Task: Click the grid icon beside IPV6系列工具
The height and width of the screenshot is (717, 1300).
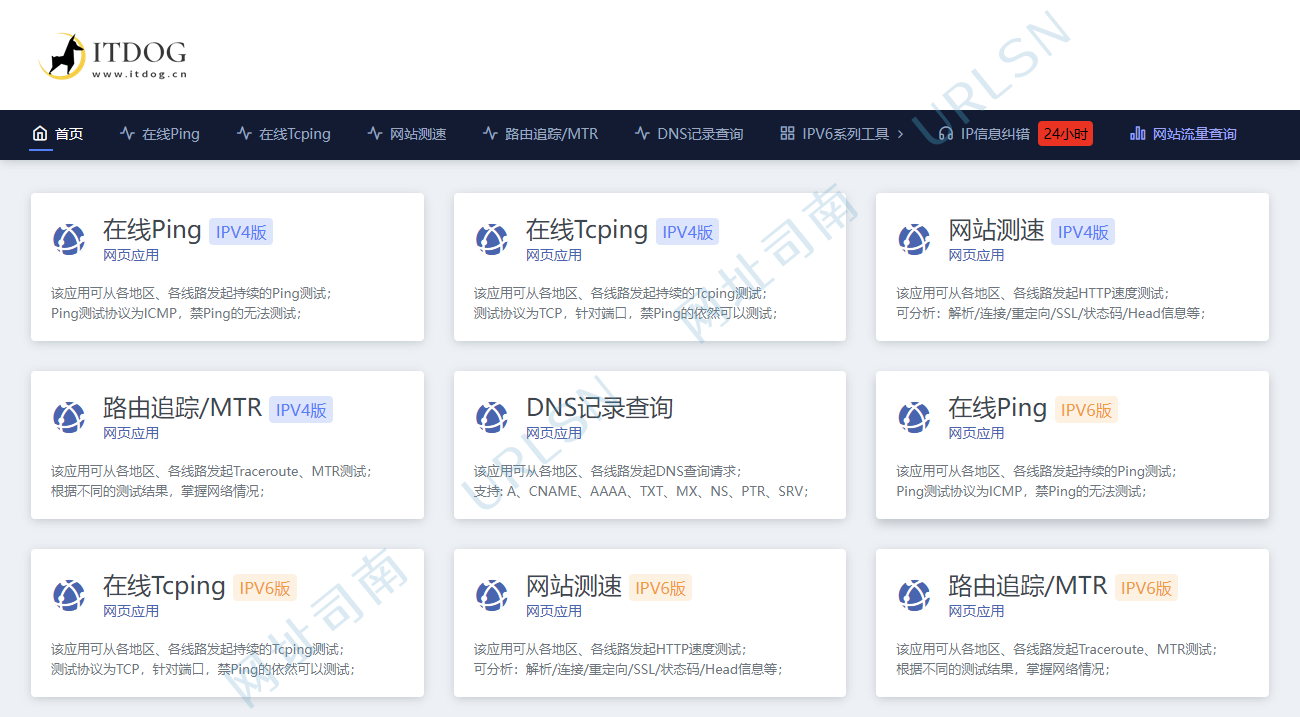Action: pos(787,133)
